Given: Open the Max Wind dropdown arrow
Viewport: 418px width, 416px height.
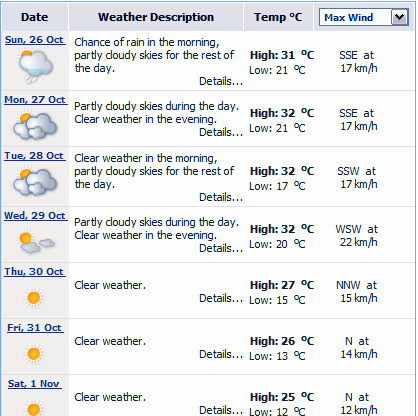Looking at the screenshot, I should 399,17.
